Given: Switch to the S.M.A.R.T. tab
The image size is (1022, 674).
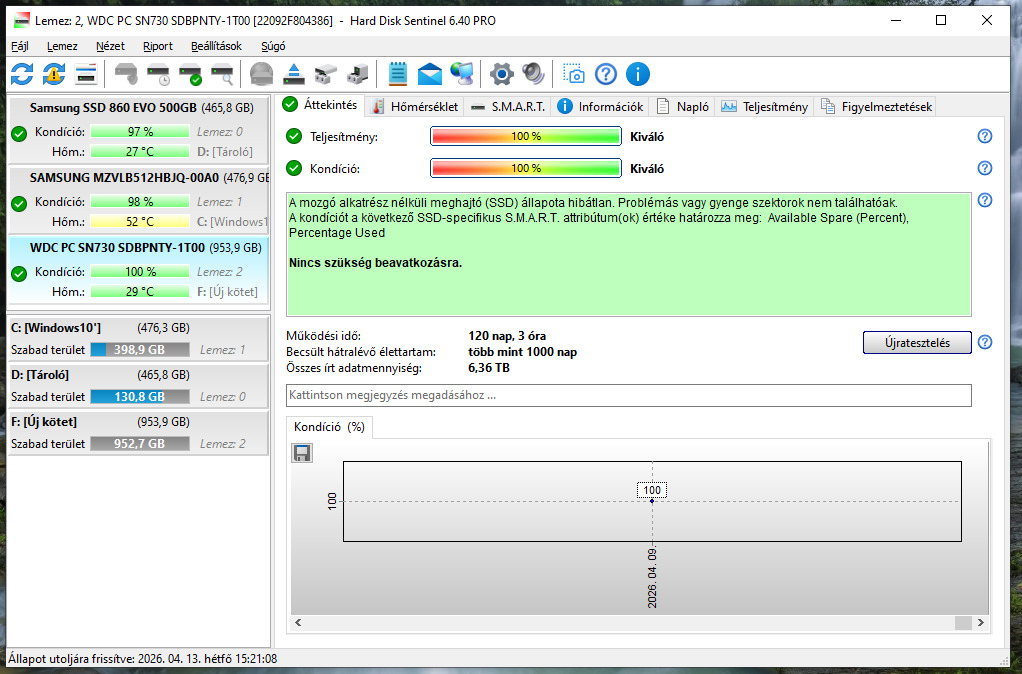Looking at the screenshot, I should [508, 107].
